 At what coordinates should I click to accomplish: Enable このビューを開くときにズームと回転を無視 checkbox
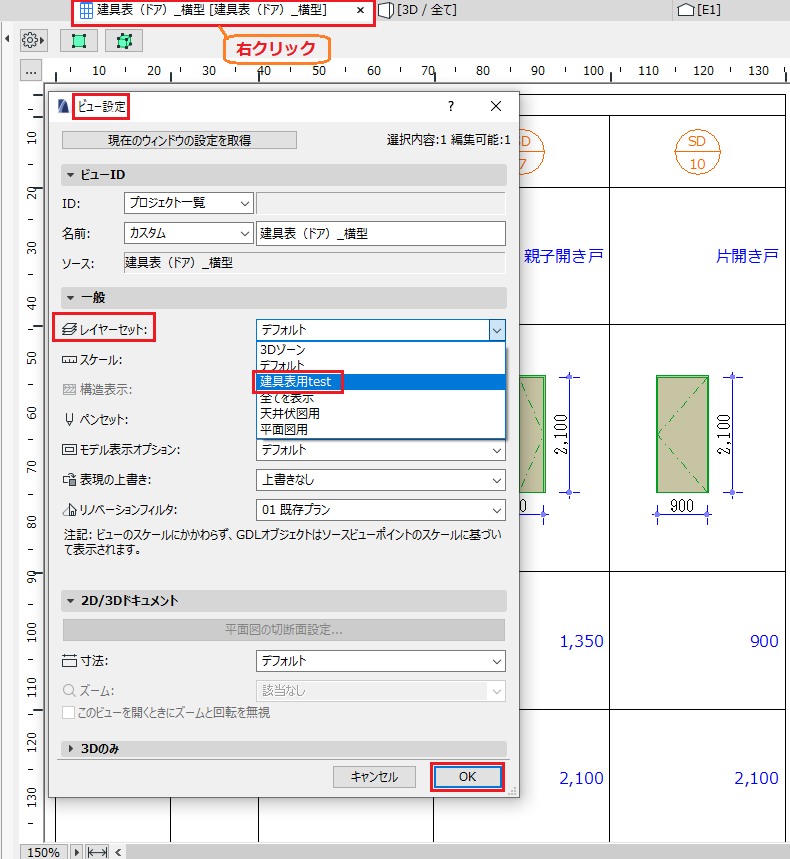[68, 713]
